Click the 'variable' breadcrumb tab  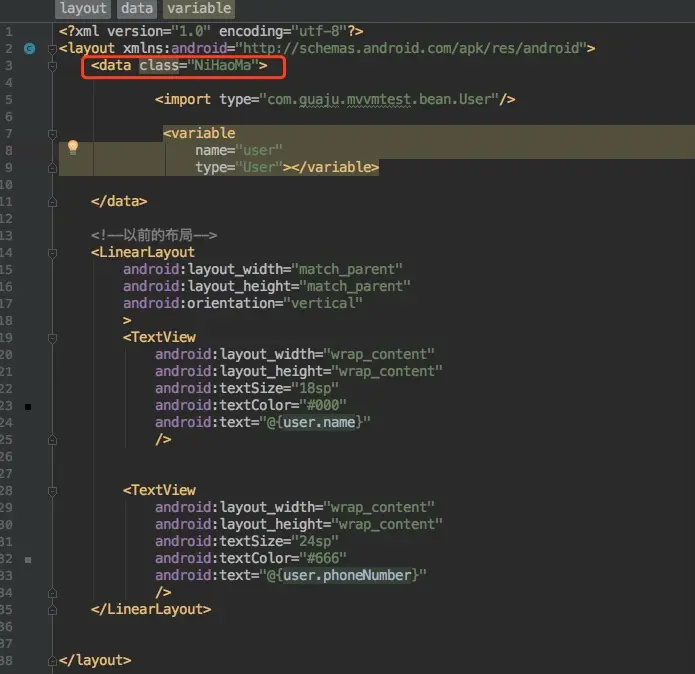[199, 8]
